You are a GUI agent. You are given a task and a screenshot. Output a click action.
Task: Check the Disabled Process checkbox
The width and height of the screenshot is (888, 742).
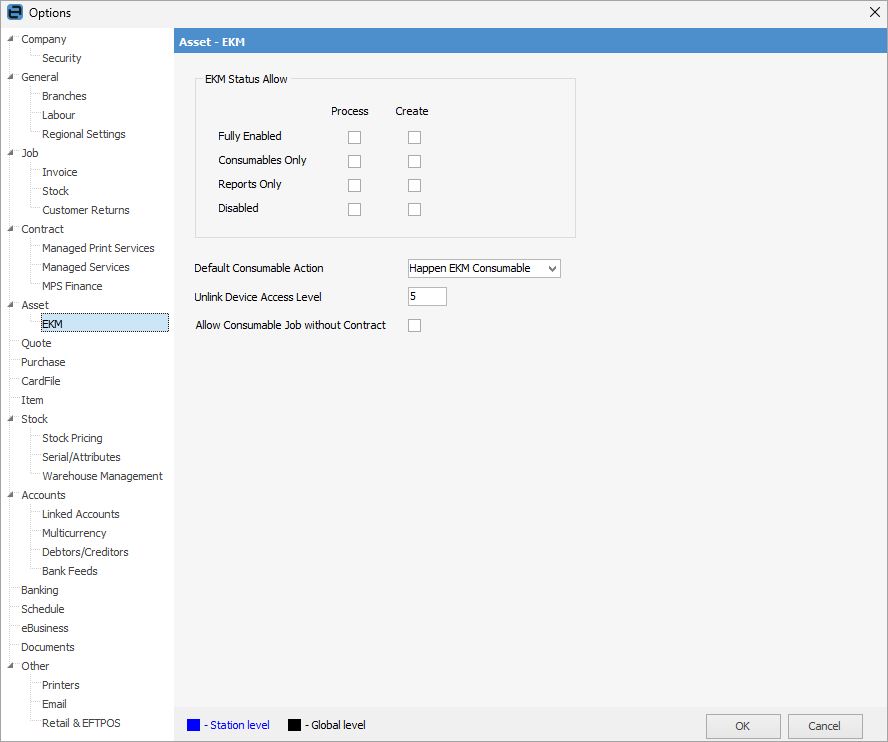click(x=354, y=210)
